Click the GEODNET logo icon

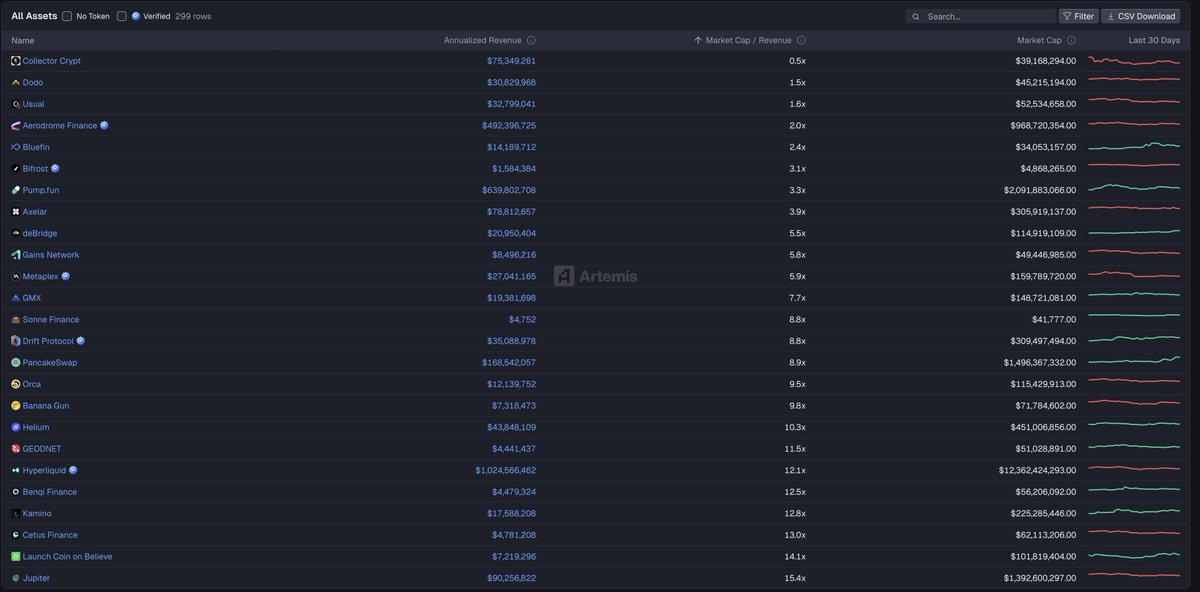[x=15, y=448]
